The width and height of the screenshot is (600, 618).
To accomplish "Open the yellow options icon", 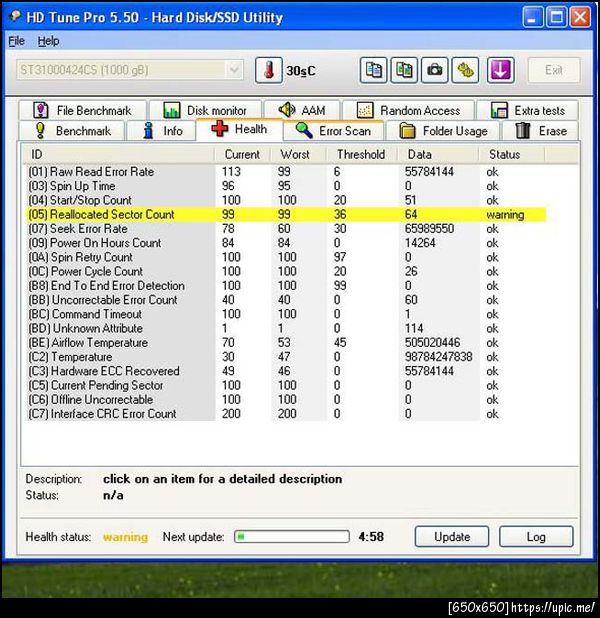I will pyautogui.click(x=465, y=71).
